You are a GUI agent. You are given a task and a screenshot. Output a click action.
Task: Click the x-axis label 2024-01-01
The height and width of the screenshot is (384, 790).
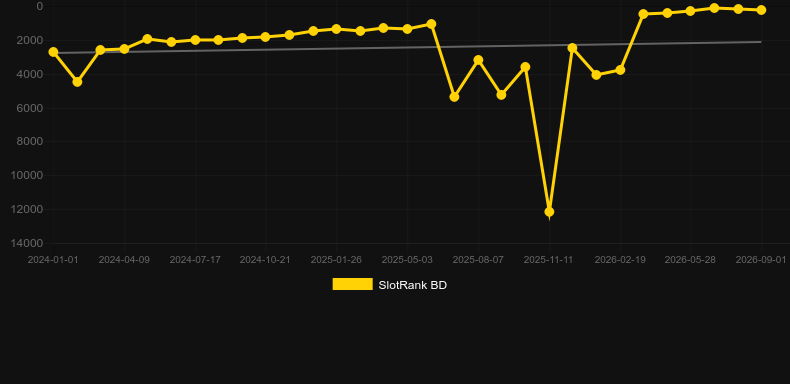[53, 260]
